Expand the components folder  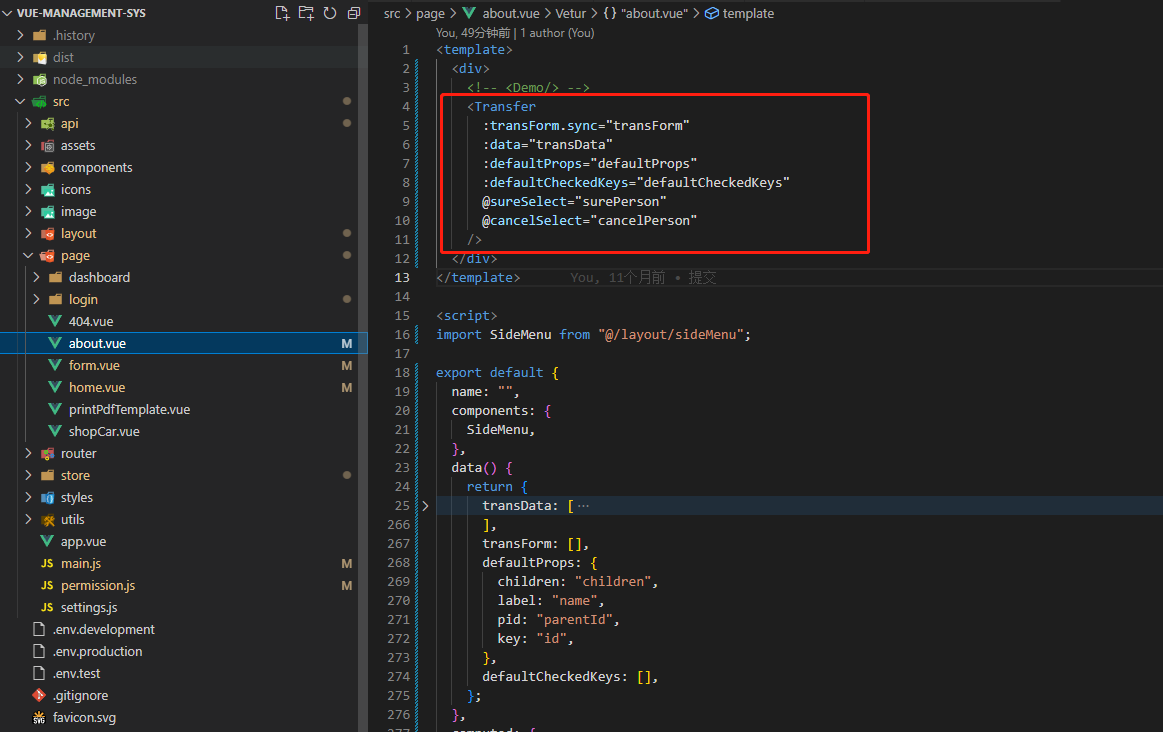28,167
